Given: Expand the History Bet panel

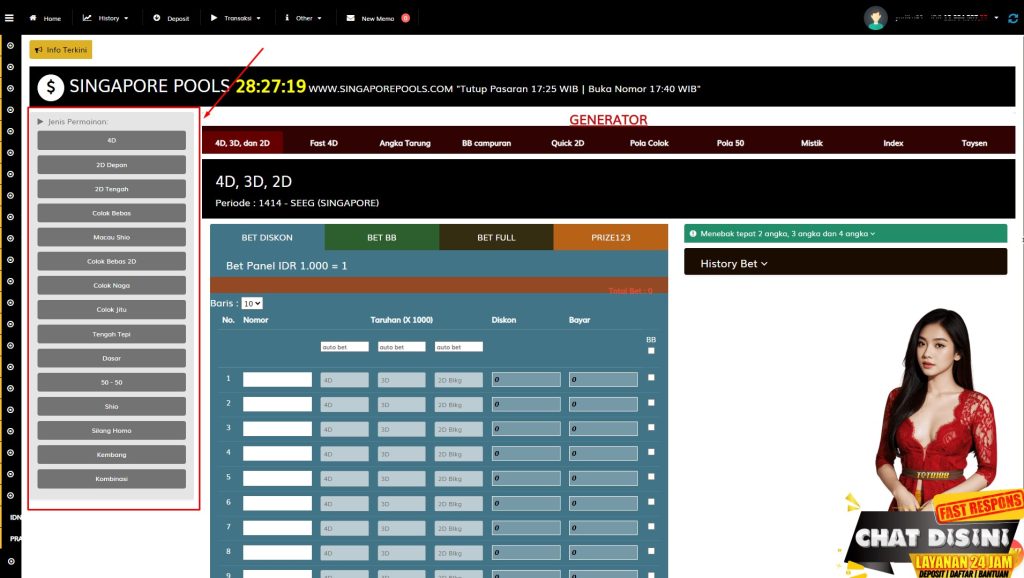Looking at the screenshot, I should [x=846, y=263].
